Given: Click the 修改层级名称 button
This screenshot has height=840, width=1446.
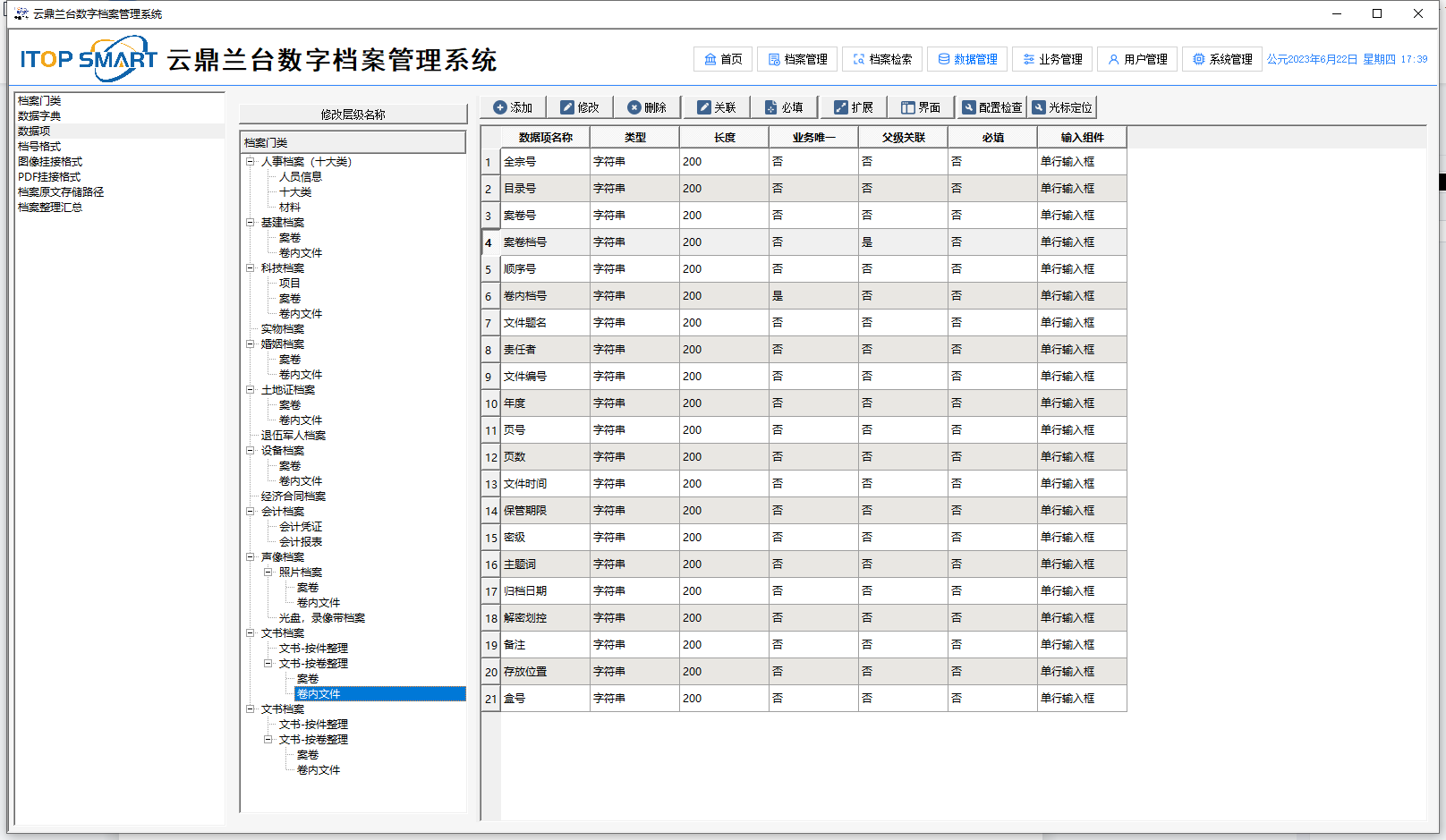Looking at the screenshot, I should pos(353,115).
